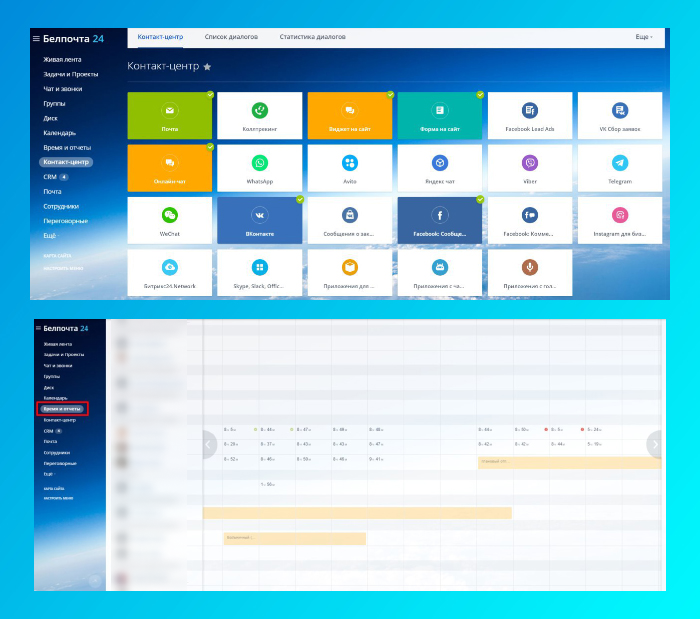
Task: Click right arrow to show next timesheet days
Action: [x=654, y=445]
